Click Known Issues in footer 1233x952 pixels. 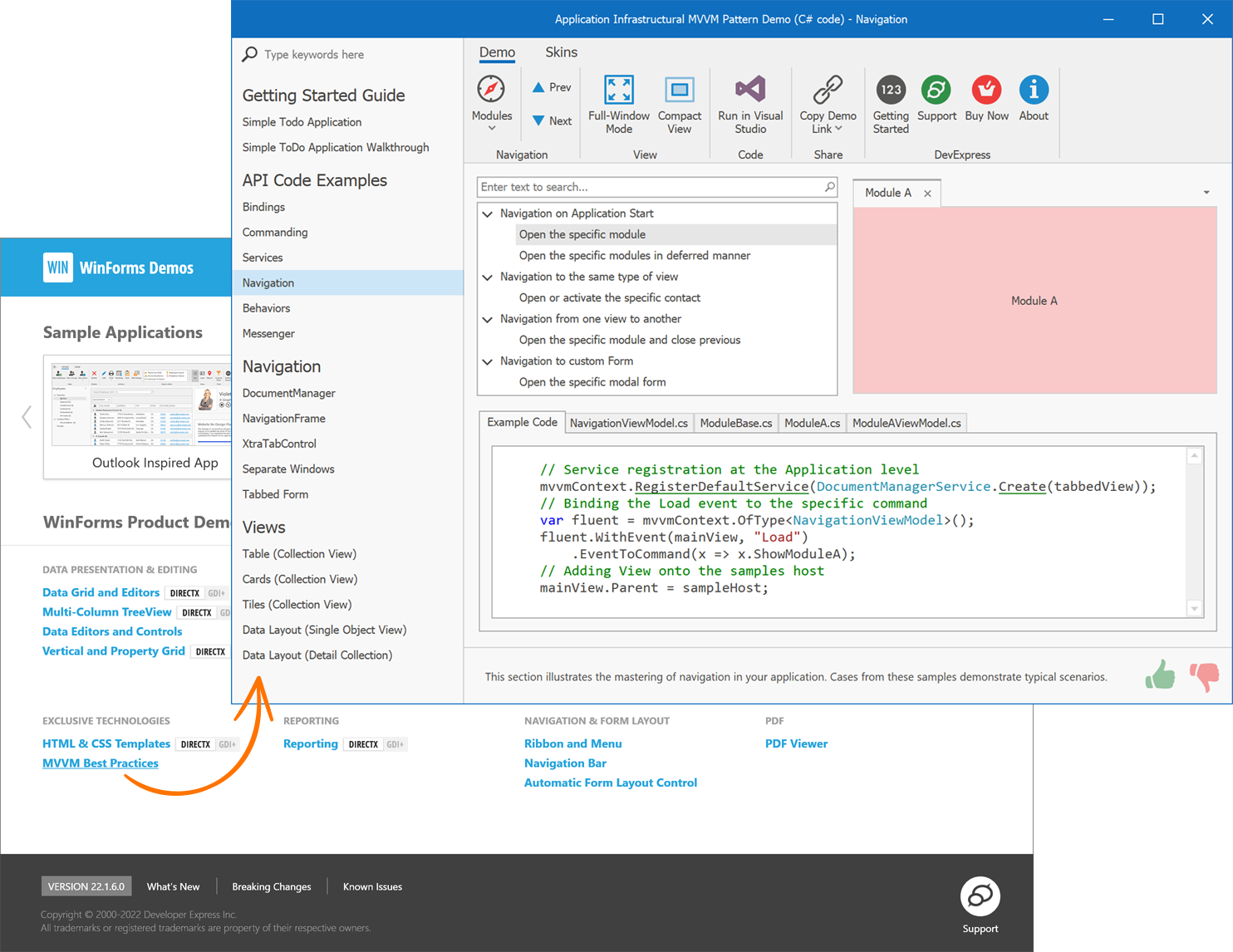tap(372, 886)
